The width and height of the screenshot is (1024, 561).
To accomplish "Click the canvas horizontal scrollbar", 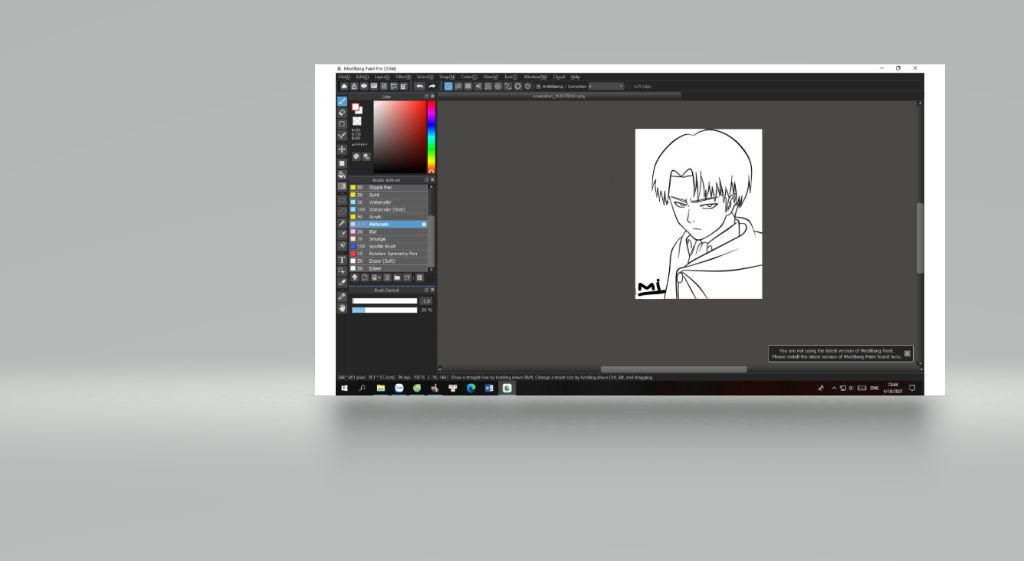I will pyautogui.click(x=673, y=370).
